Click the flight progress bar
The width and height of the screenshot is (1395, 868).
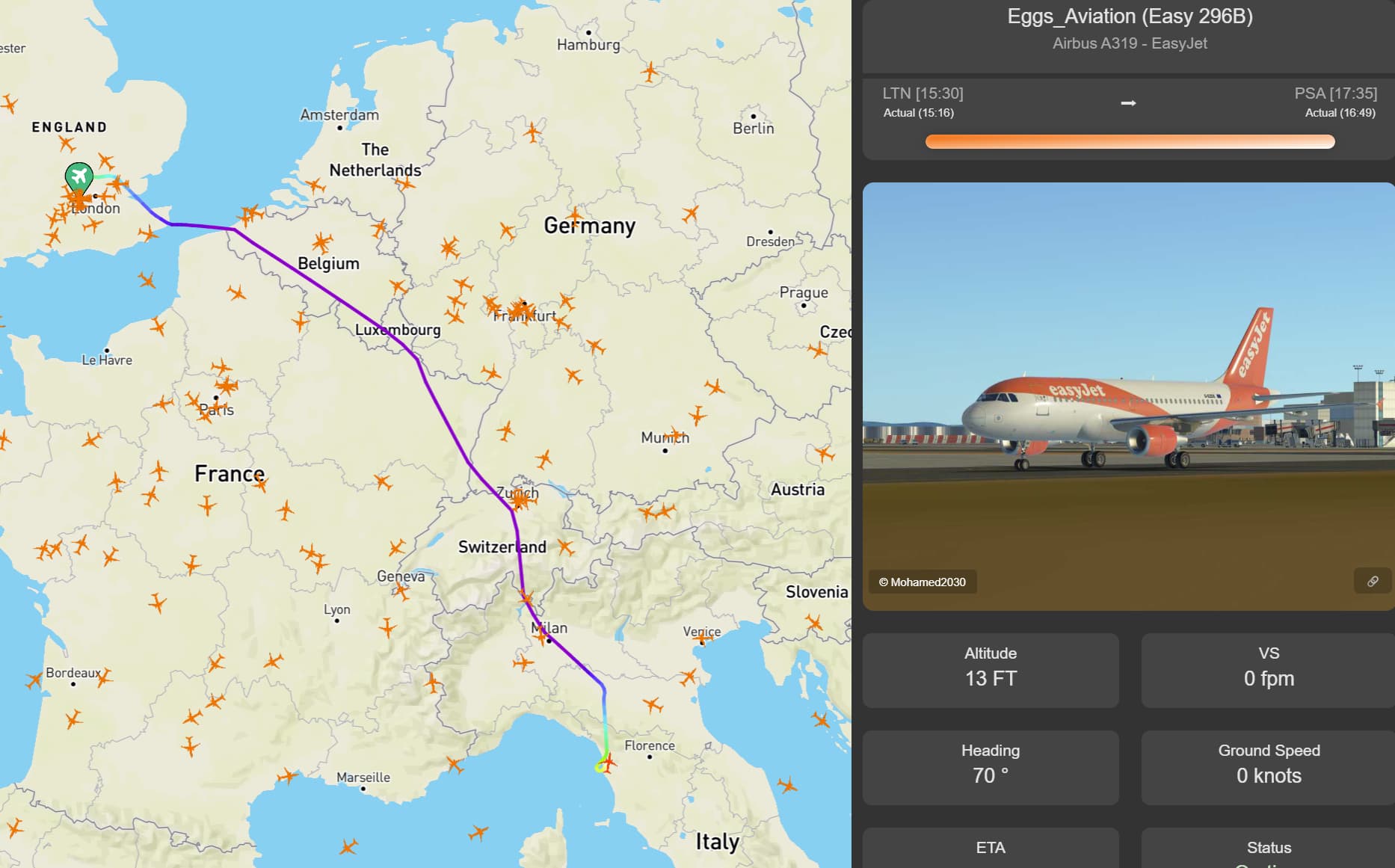1130,142
